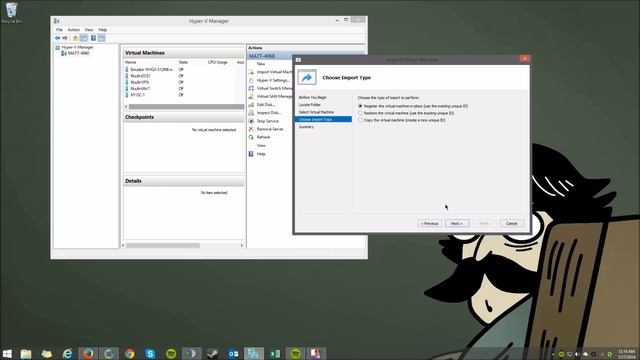This screenshot has height=360, width=640.
Task: Open the Help menu in menu bar
Action: [x=102, y=30]
